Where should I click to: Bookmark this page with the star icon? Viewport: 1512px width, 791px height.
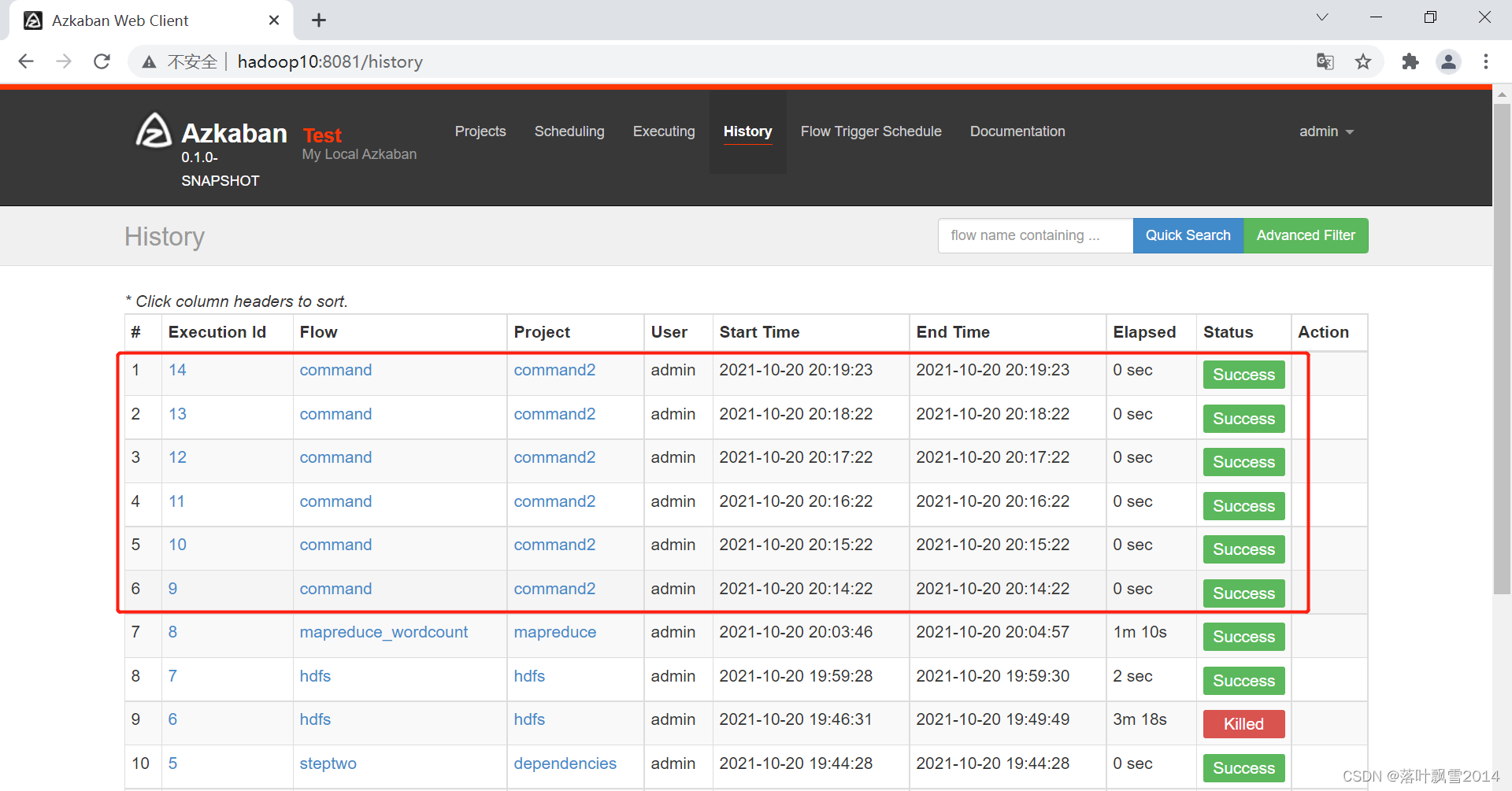(1363, 61)
